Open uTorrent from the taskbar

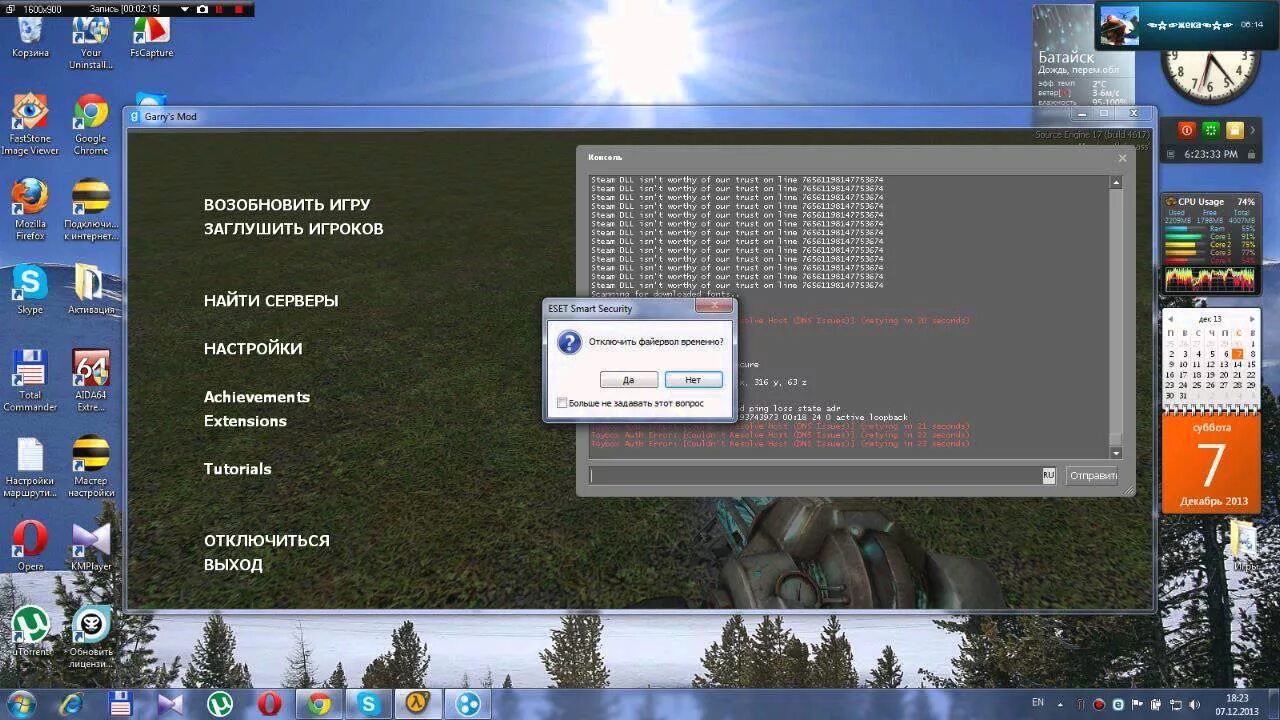pos(220,704)
